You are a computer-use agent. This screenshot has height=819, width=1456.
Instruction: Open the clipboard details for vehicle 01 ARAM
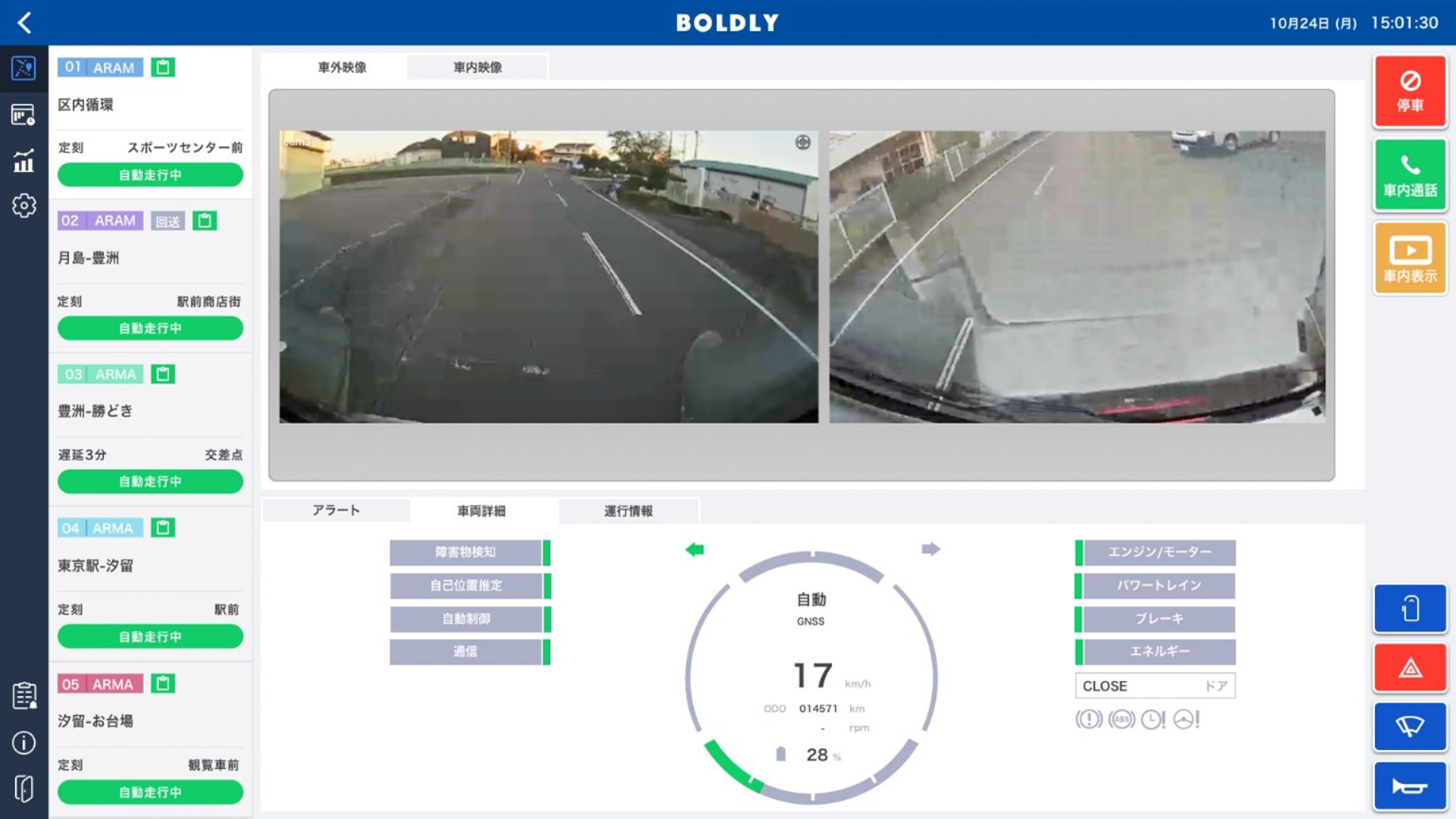coord(164,67)
